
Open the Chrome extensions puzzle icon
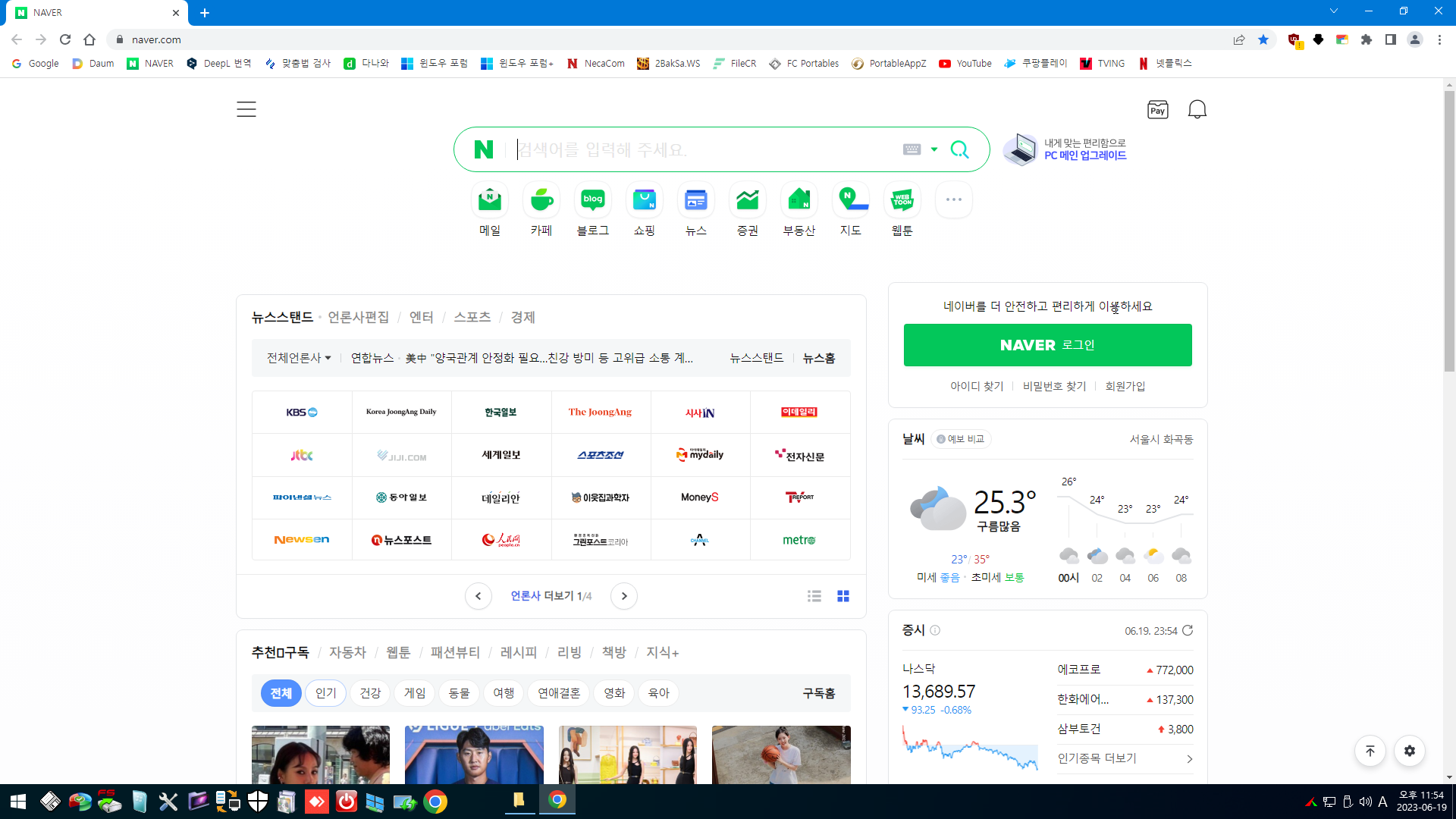(1367, 39)
